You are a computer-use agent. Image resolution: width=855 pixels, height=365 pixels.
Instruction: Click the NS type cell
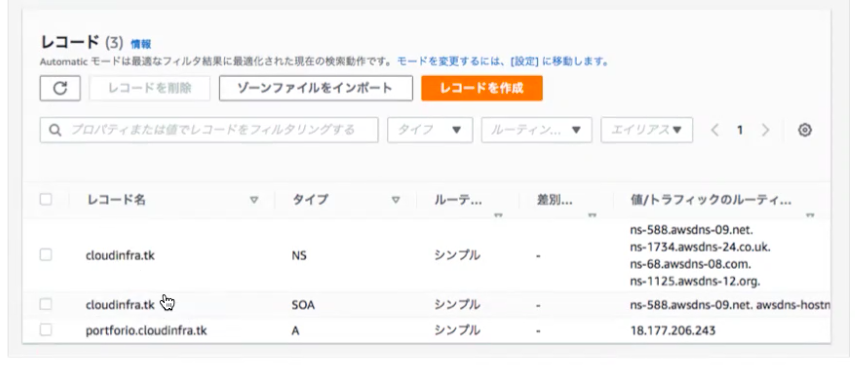pos(299,255)
